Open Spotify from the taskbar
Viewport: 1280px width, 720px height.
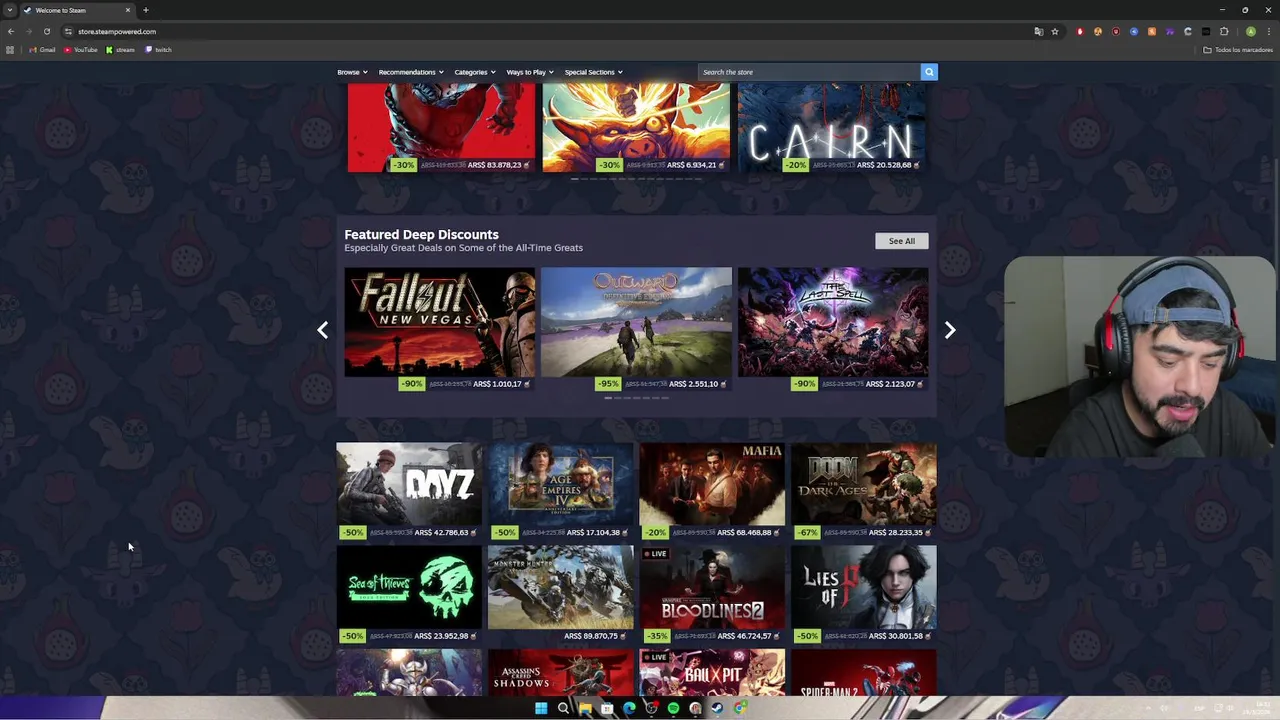click(x=673, y=708)
